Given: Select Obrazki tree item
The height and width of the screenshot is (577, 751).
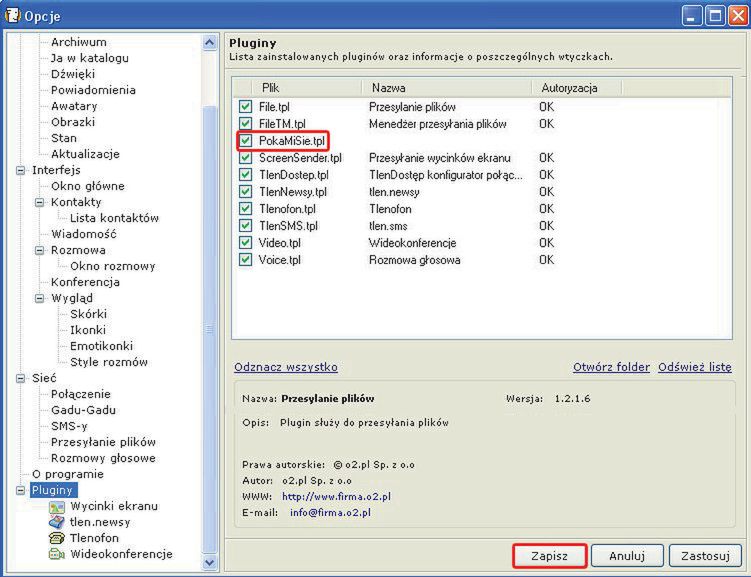Looking at the screenshot, I should click(x=73, y=122).
